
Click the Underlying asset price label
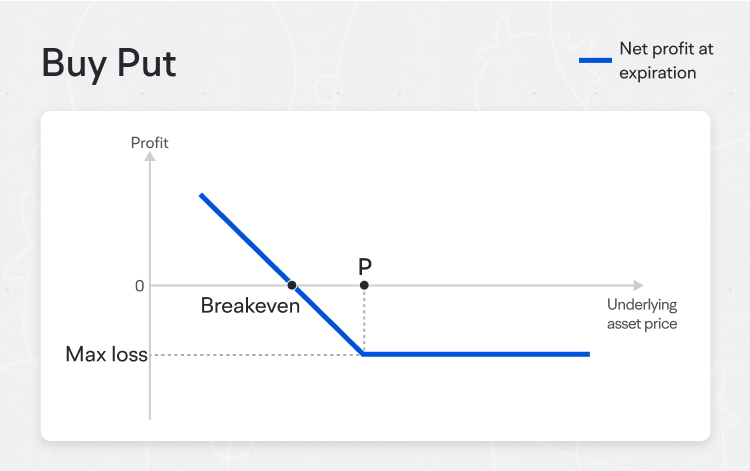(642, 314)
